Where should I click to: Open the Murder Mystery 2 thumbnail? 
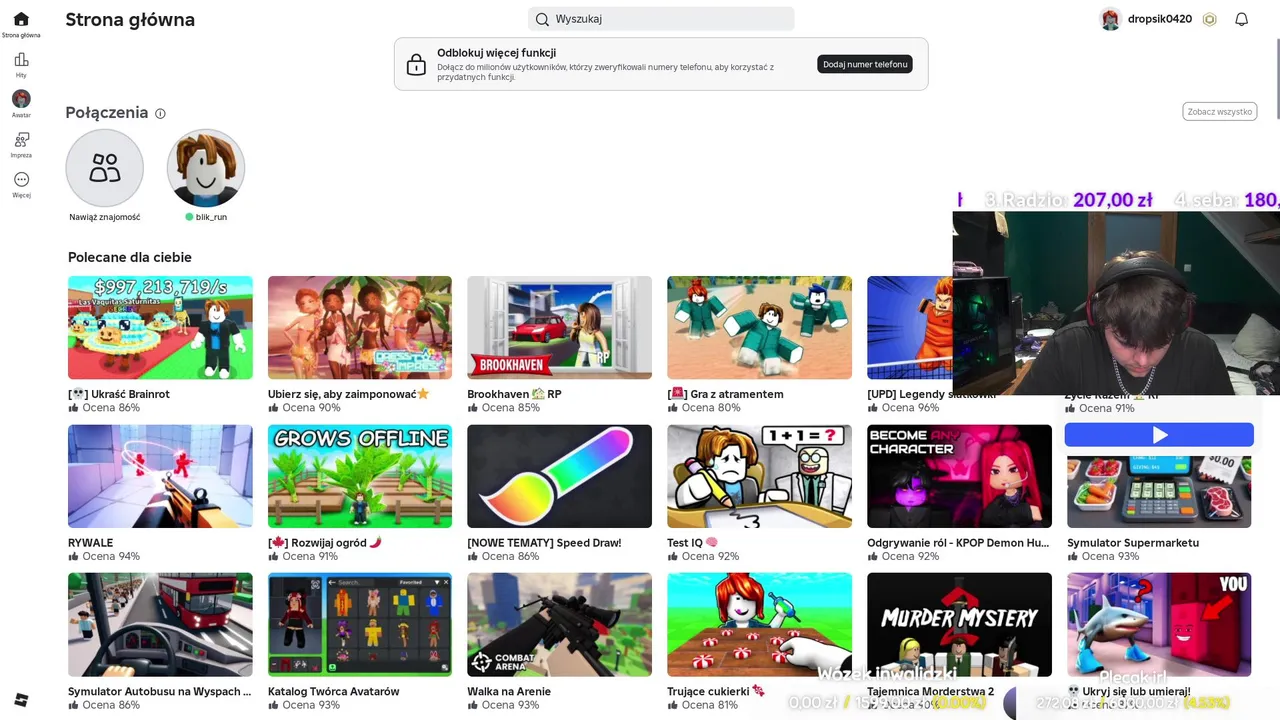[960, 625]
